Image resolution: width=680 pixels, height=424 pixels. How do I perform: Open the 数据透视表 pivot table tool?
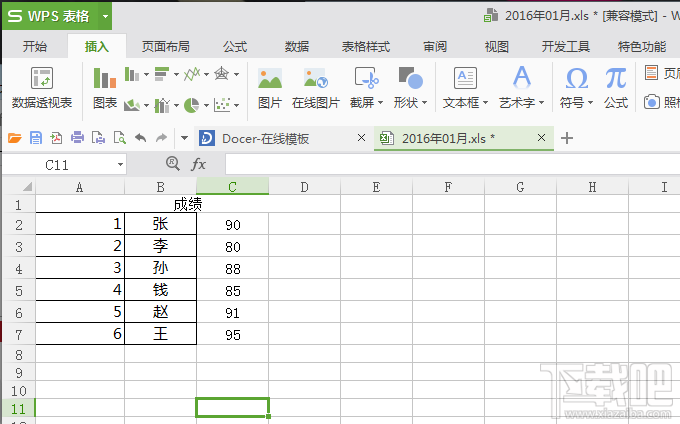42,88
